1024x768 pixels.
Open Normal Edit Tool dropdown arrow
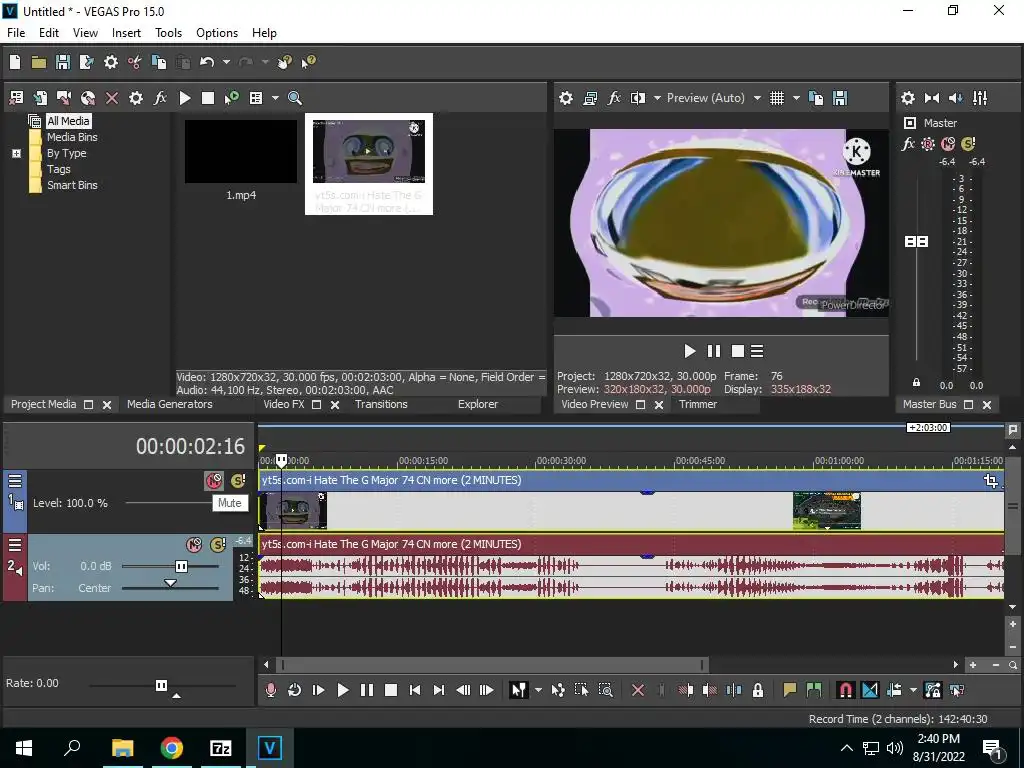[x=538, y=690]
